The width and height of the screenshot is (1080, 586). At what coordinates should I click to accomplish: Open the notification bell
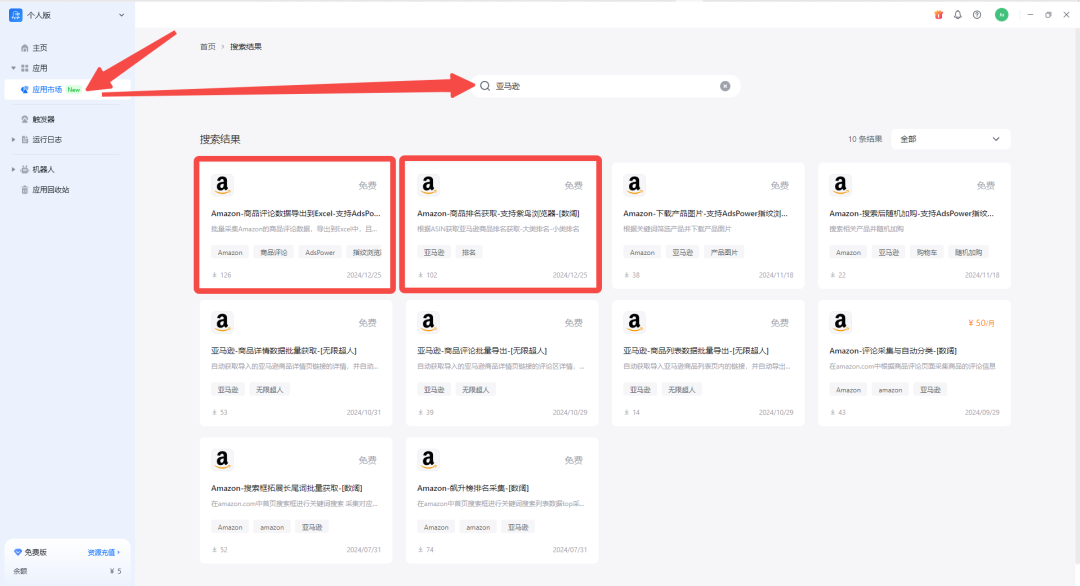[x=957, y=14]
